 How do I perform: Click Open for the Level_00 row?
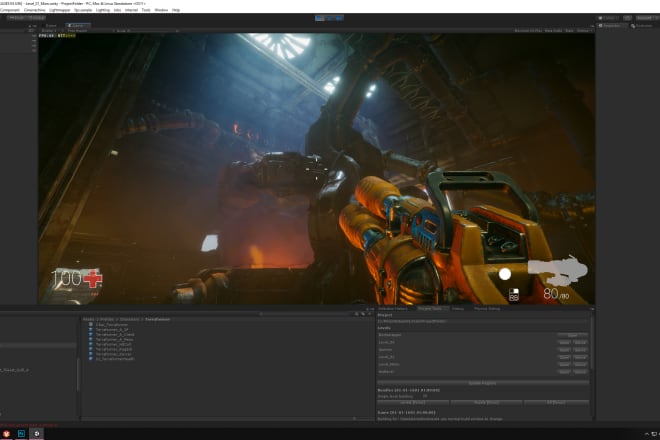[564, 343]
